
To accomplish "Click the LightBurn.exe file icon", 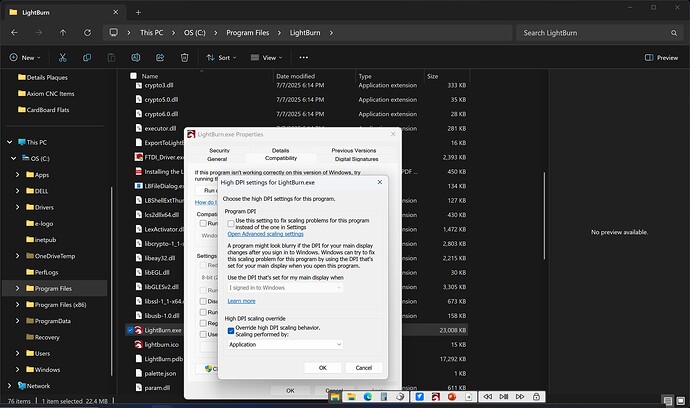I will click(x=139, y=330).
